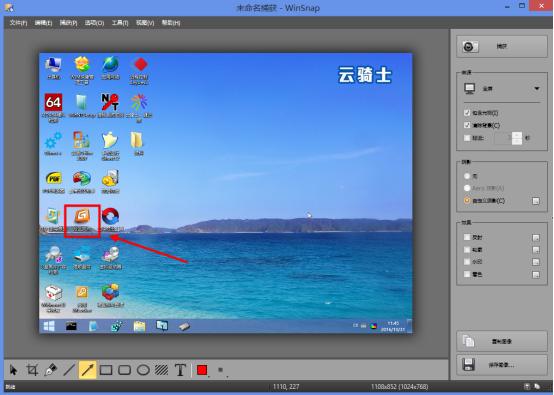Select the straight Line tool
The width and height of the screenshot is (554, 395).
click(69, 370)
